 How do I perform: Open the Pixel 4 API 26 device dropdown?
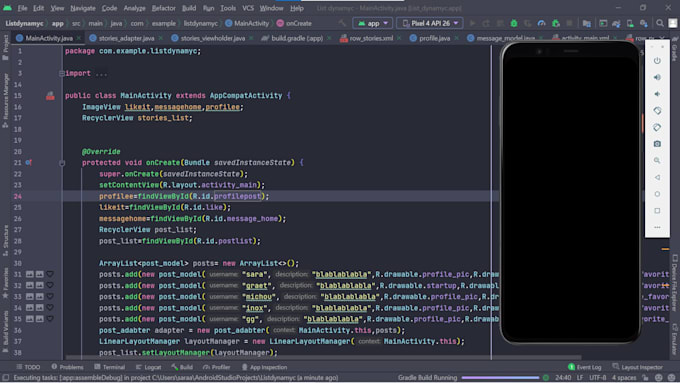[430, 23]
